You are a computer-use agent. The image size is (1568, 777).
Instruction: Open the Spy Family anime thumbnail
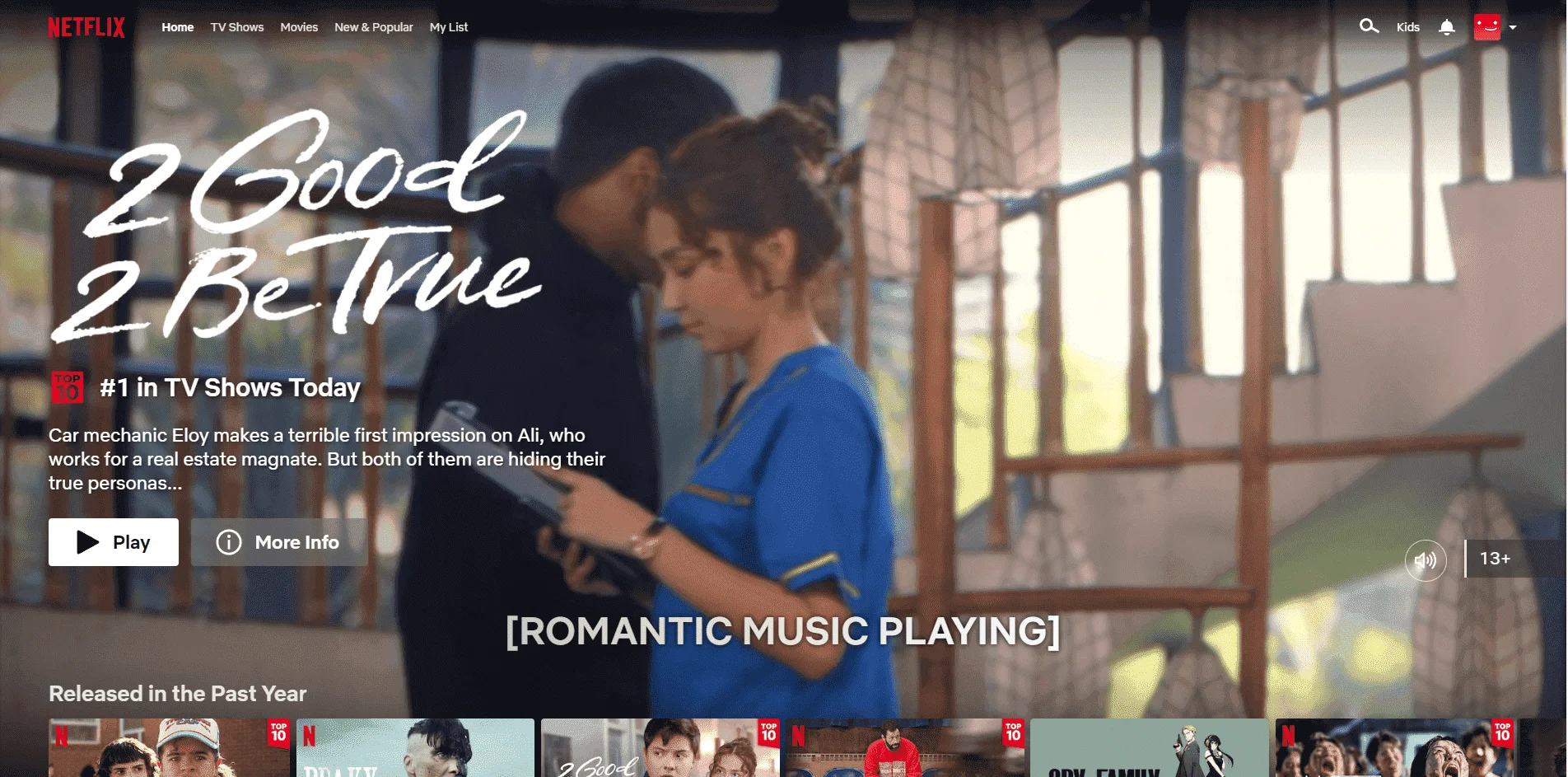[1150, 748]
